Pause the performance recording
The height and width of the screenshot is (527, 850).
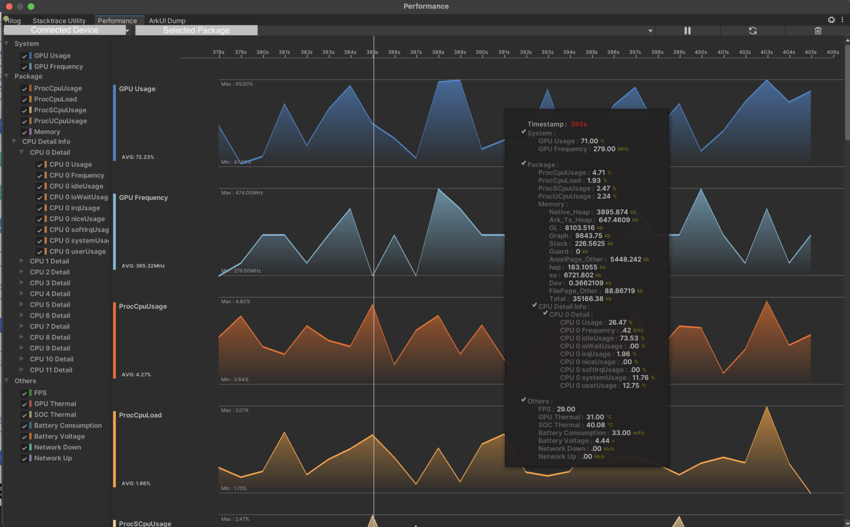point(687,31)
